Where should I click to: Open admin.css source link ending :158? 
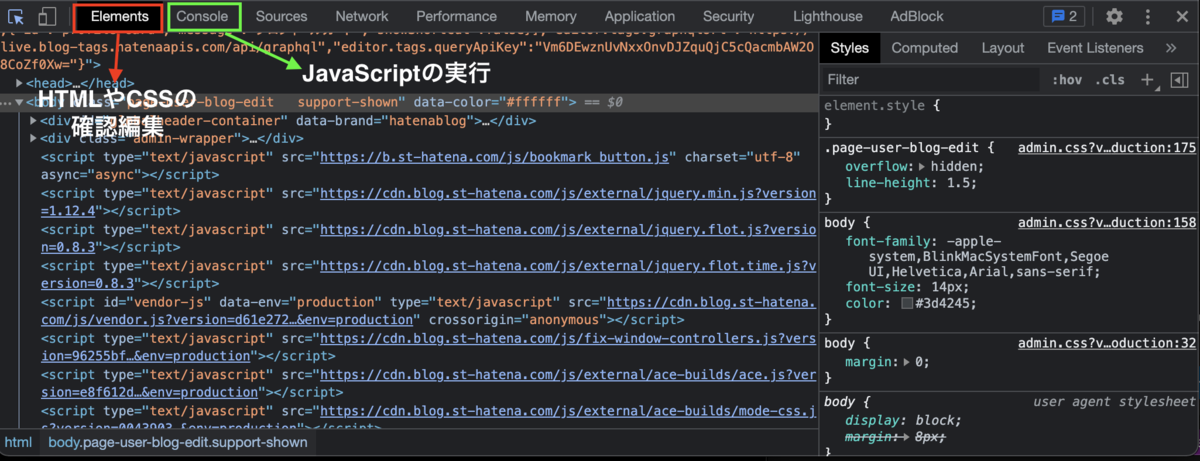1107,224
